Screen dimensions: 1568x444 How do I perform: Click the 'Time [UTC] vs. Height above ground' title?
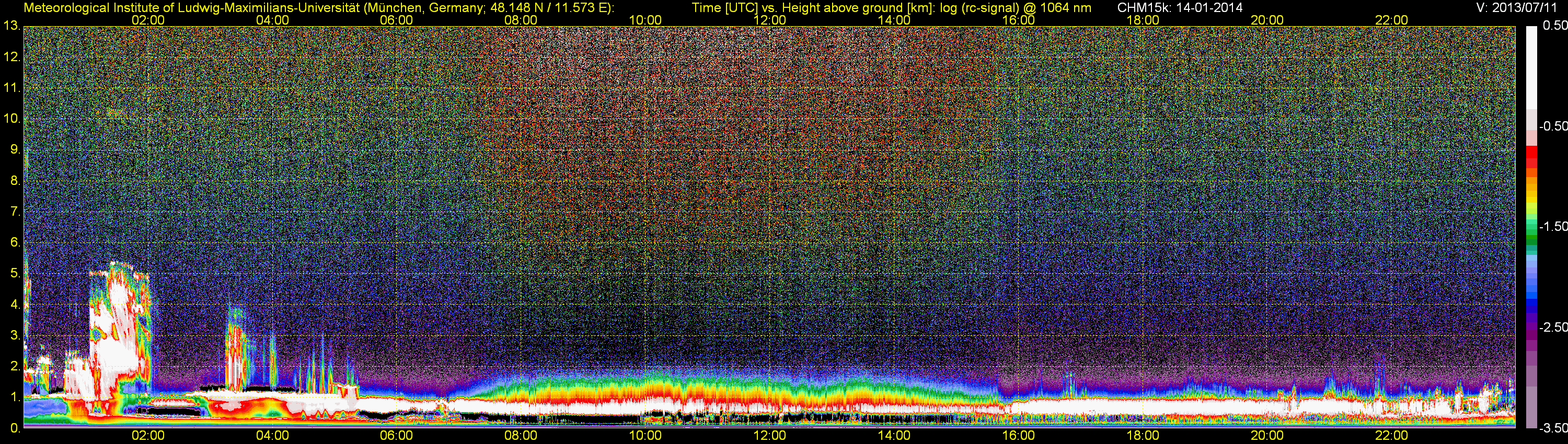(891, 8)
